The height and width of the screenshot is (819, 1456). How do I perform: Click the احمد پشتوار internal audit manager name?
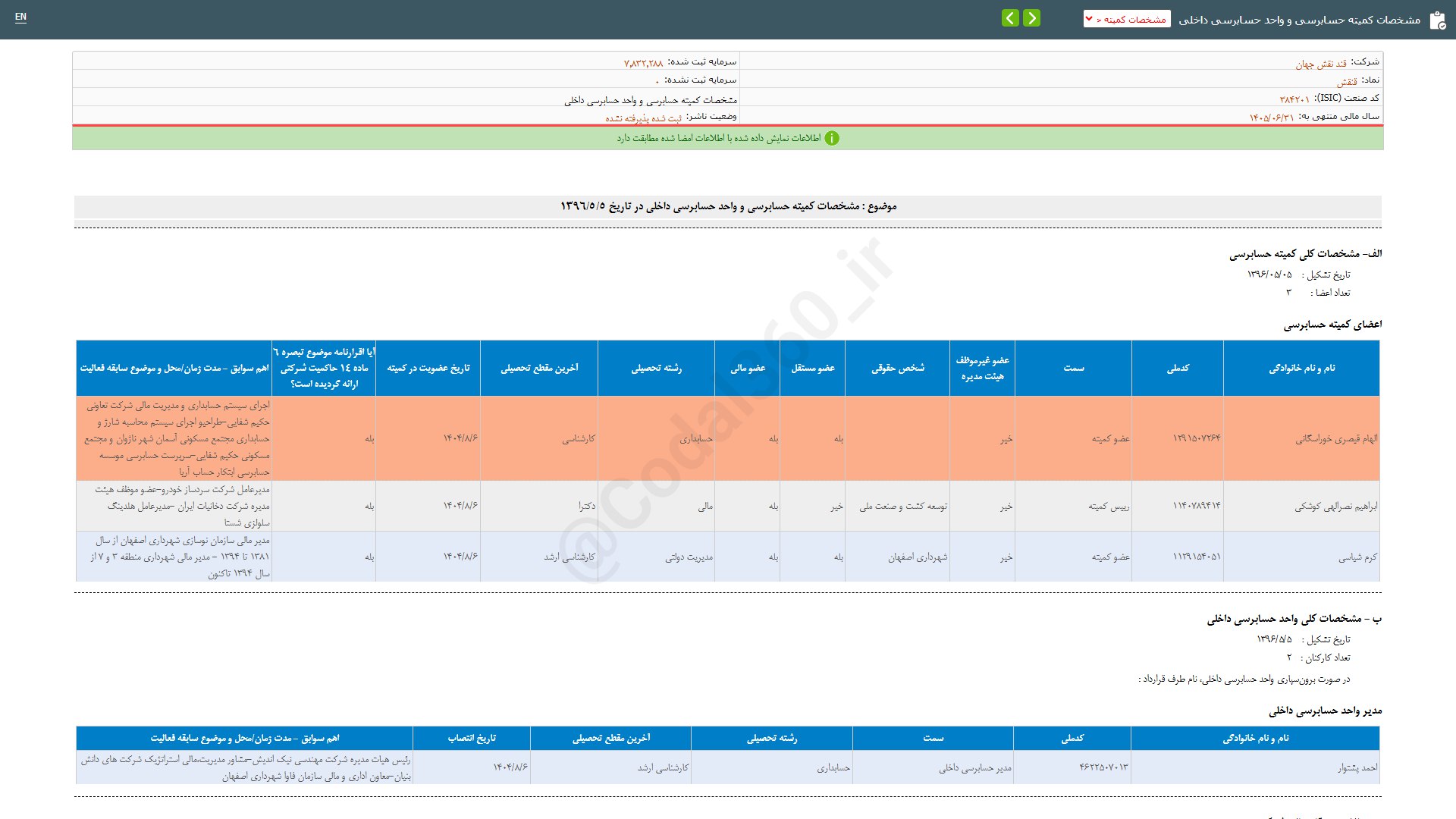[x=1357, y=767]
